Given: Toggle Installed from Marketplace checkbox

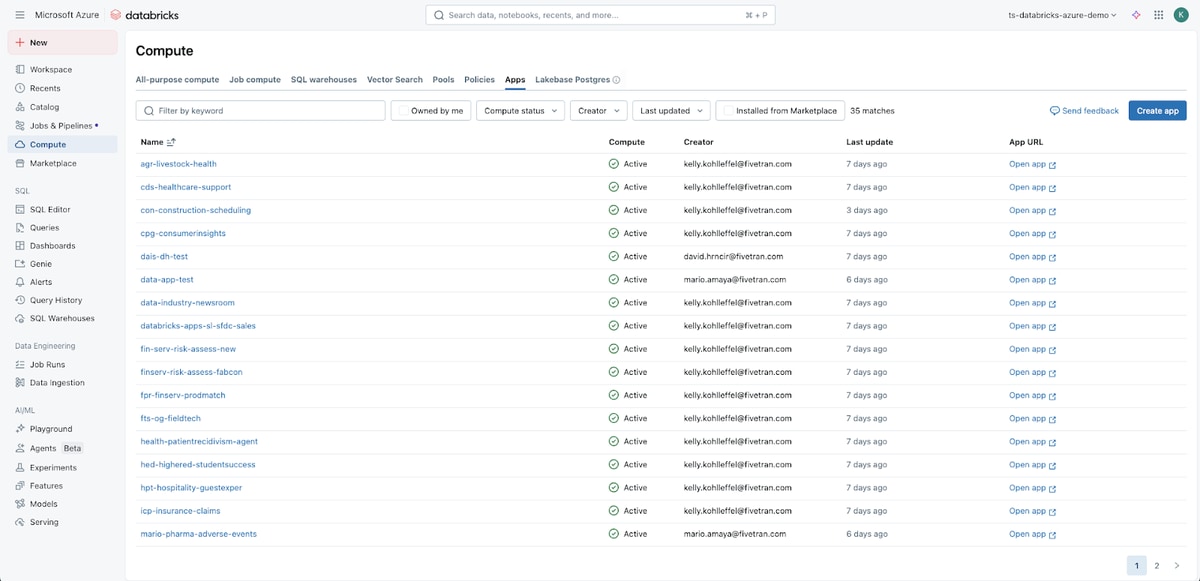Looking at the screenshot, I should click(x=727, y=111).
